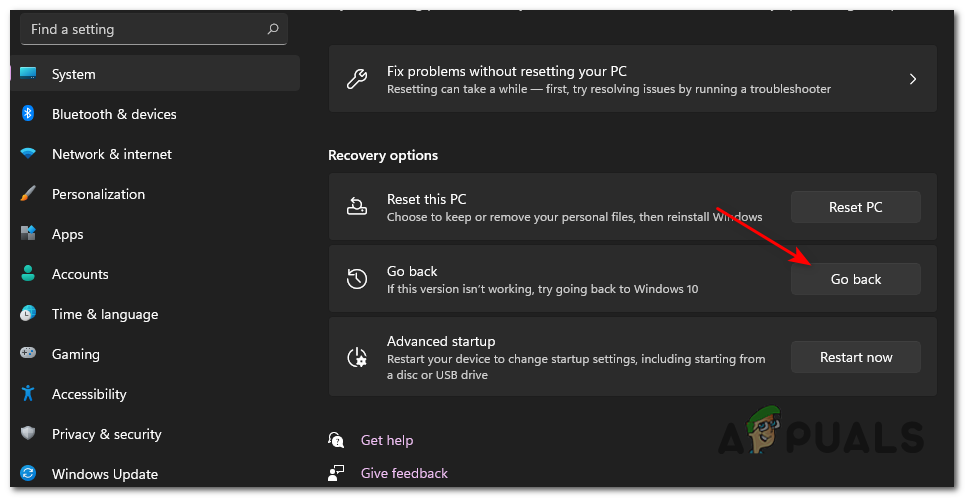The height and width of the screenshot is (498, 965).
Task: Click the Accounts person icon
Action: (28, 274)
